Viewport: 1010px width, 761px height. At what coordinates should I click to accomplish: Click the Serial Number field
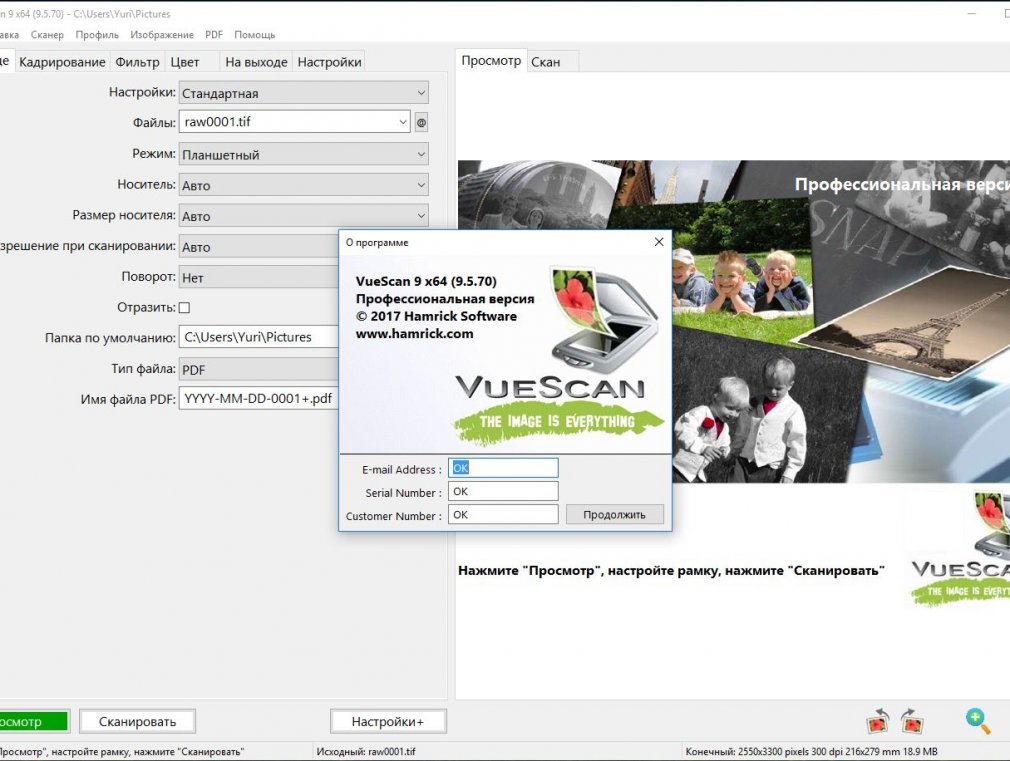point(503,491)
